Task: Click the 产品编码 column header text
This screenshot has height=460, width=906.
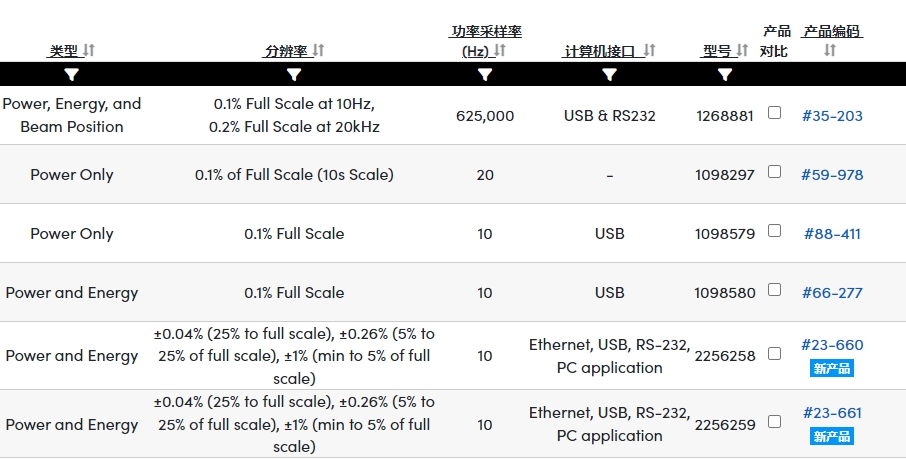Action: tap(832, 31)
